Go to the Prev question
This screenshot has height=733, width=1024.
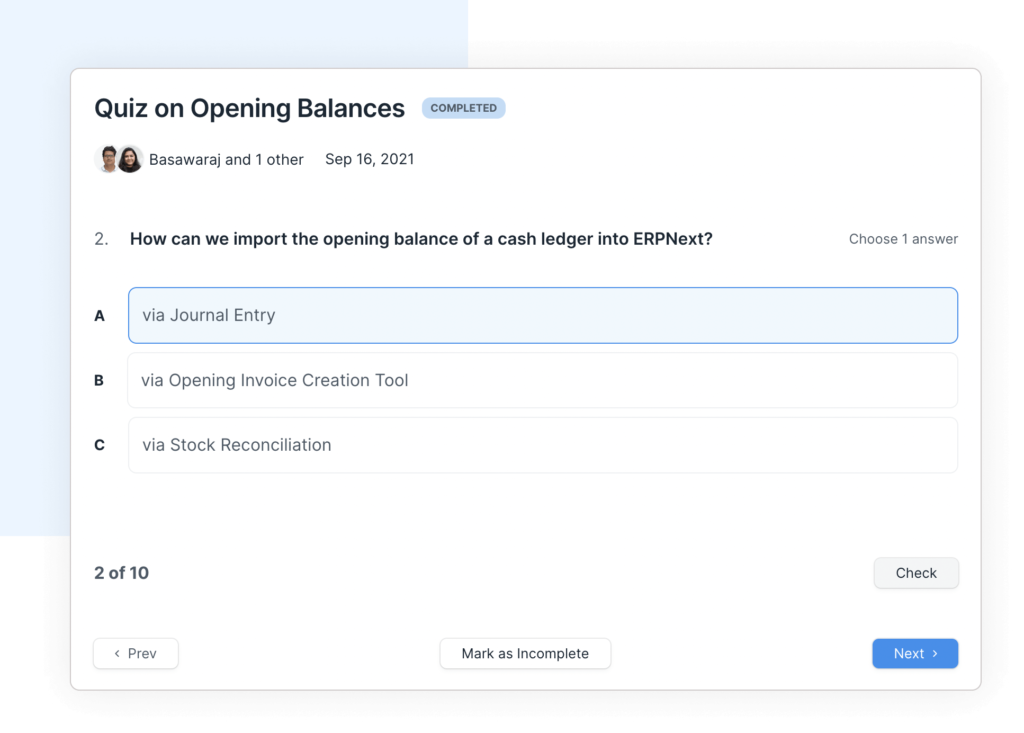tap(136, 654)
